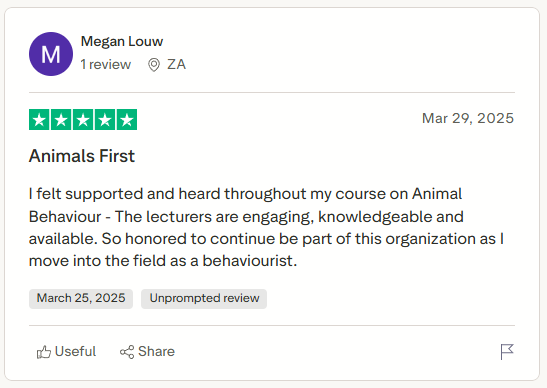This screenshot has height=388, width=547.
Task: Click the Share network icon
Action: (127, 352)
